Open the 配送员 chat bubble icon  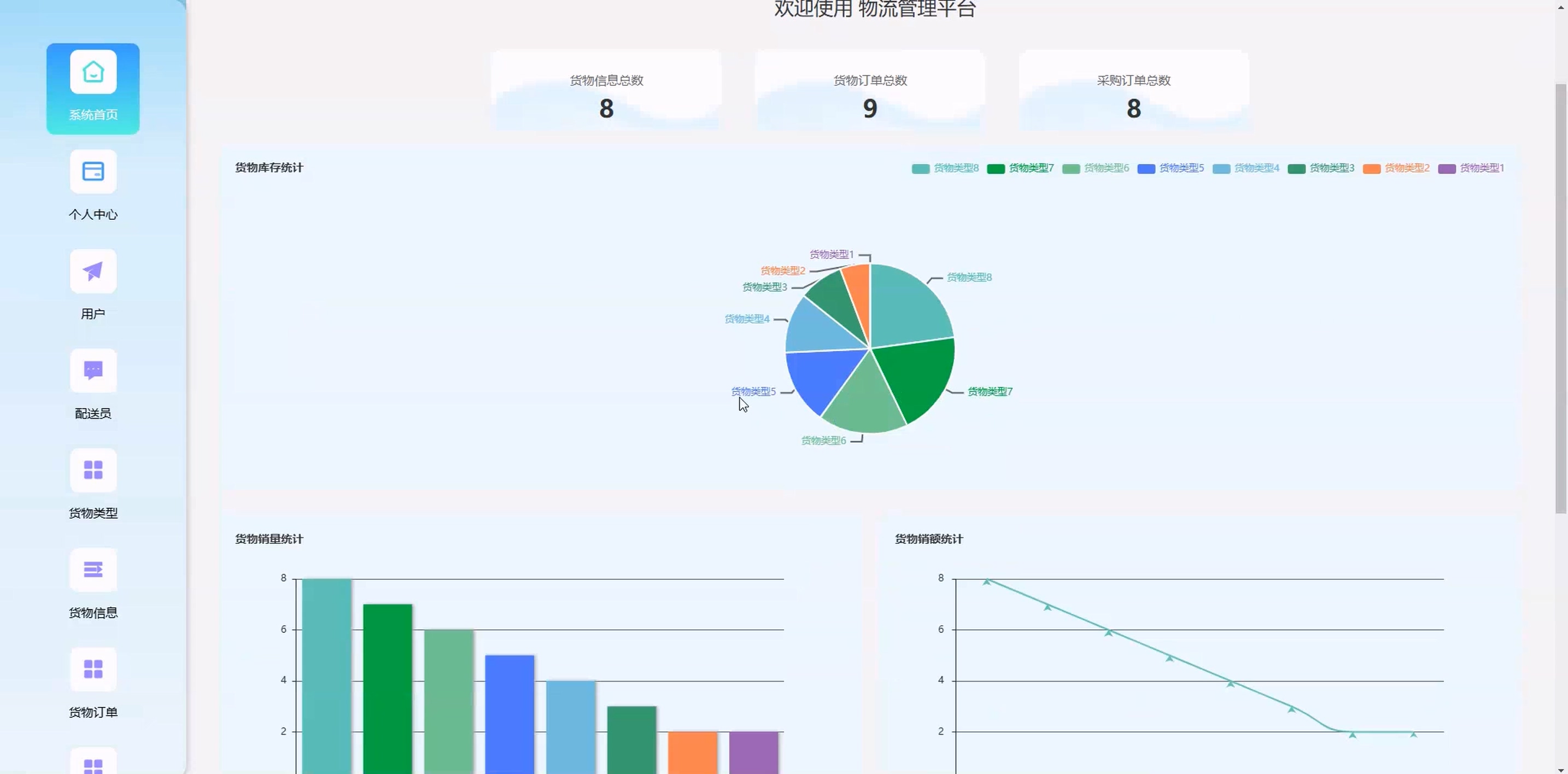point(93,371)
